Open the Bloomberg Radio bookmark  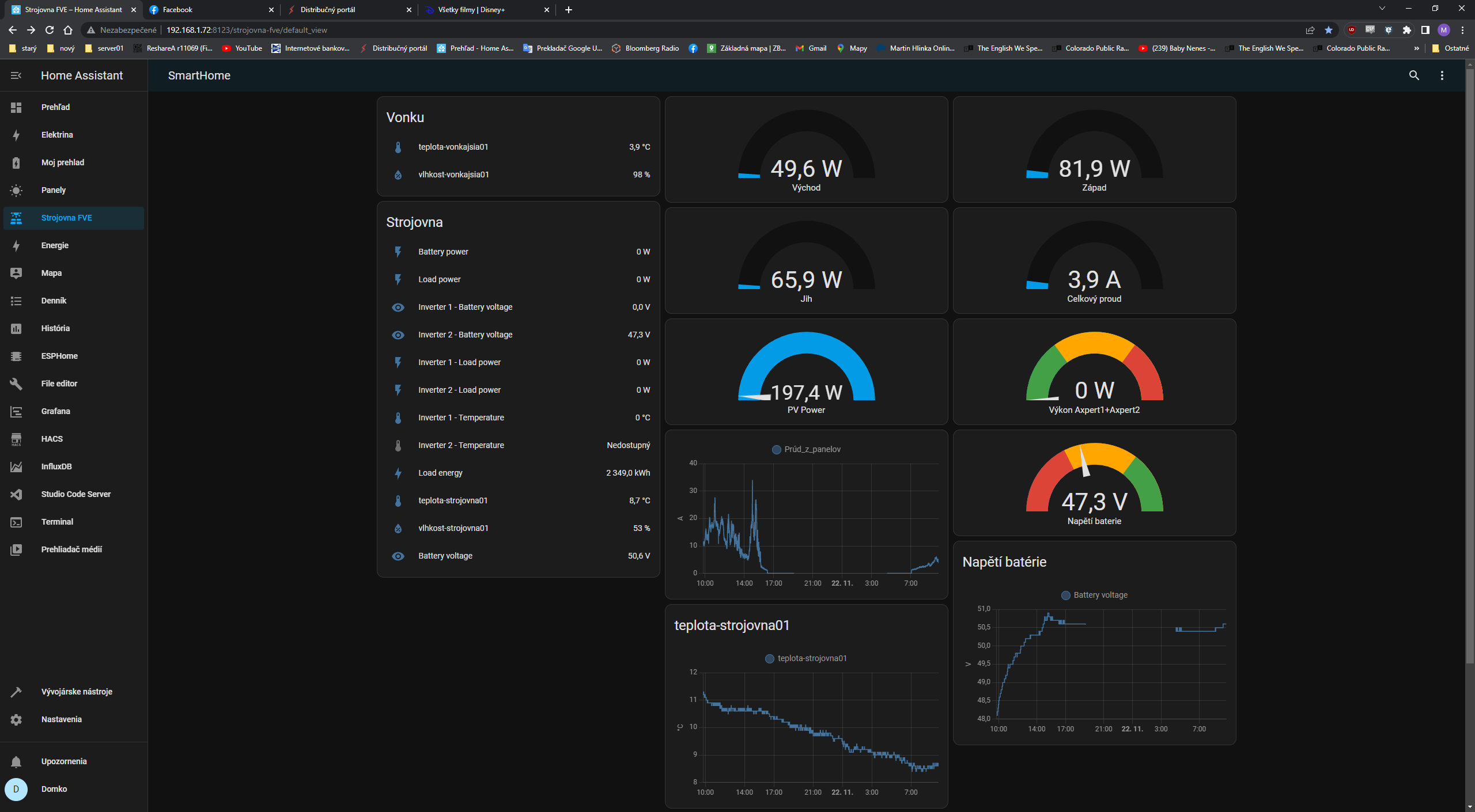pos(645,48)
